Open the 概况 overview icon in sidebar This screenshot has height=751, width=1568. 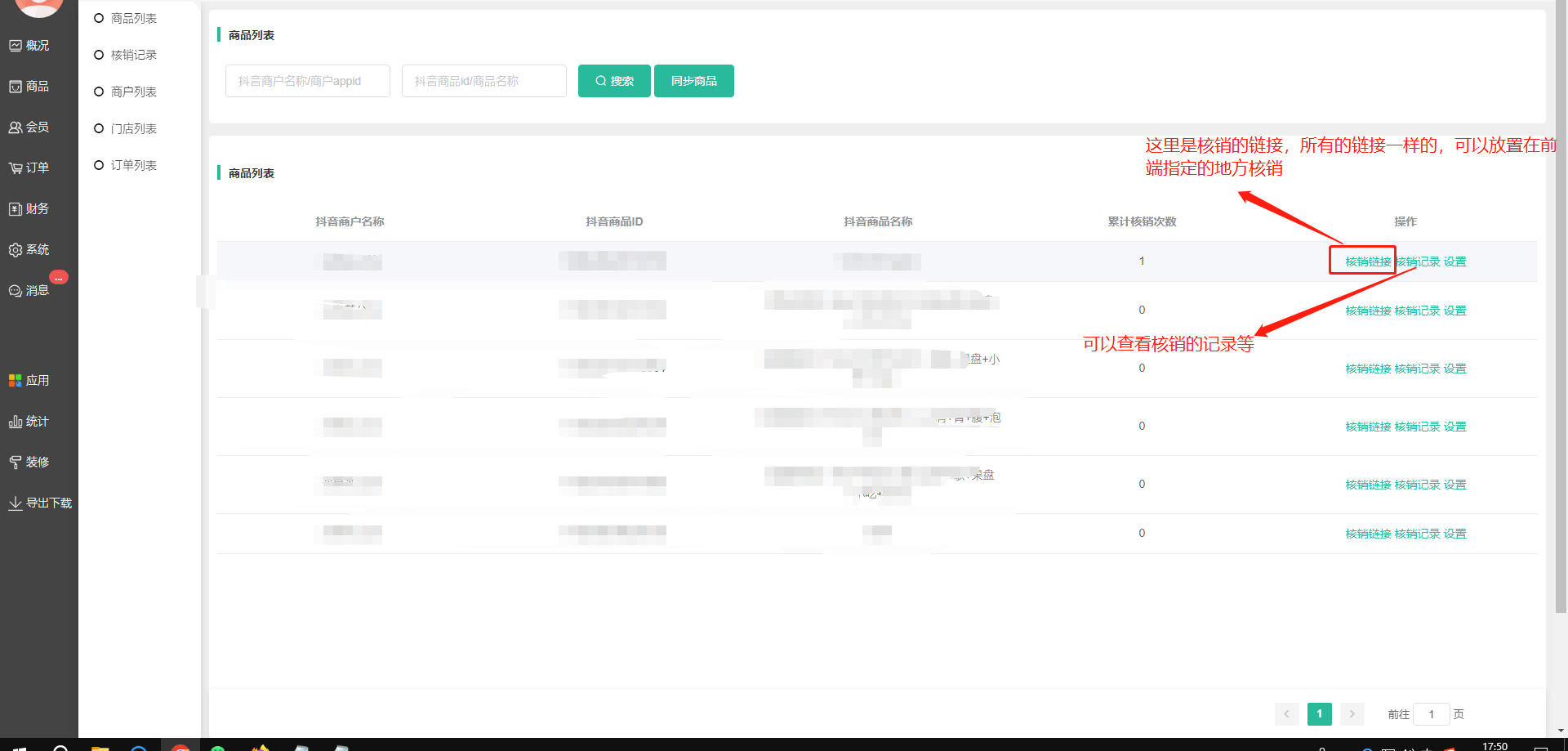[x=16, y=46]
